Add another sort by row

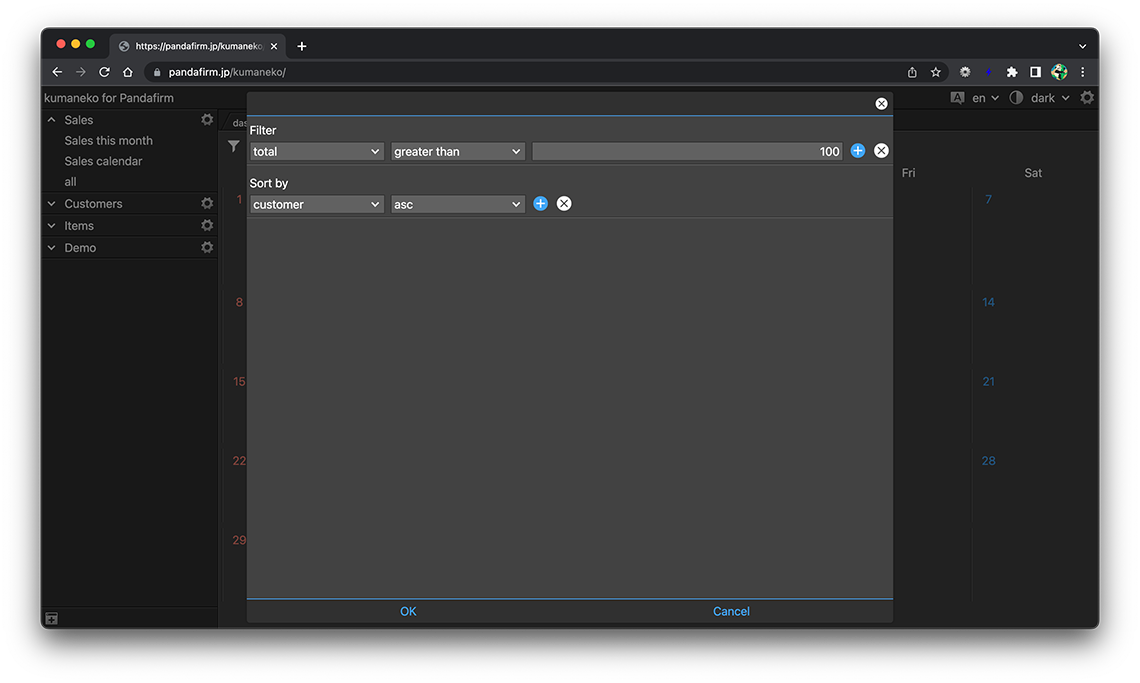(x=541, y=204)
